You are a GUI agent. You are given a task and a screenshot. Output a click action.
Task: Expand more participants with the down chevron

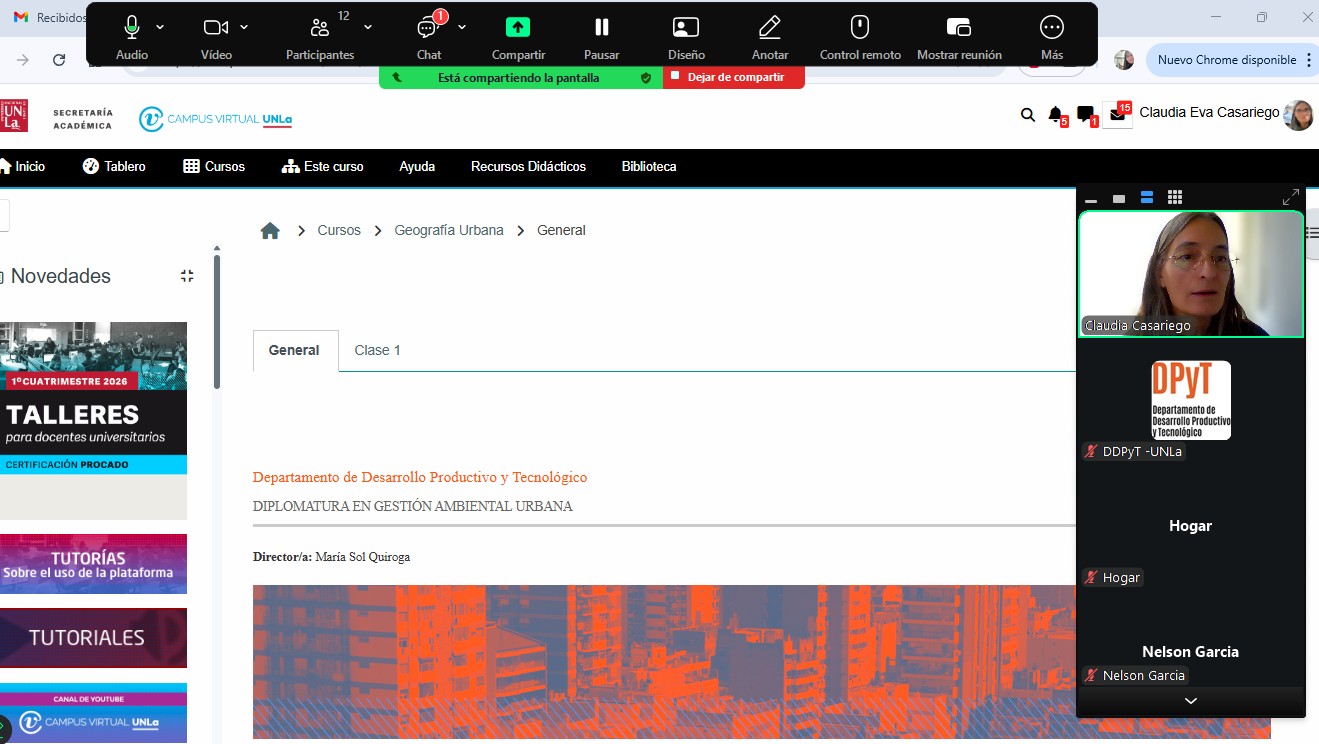[1190, 701]
